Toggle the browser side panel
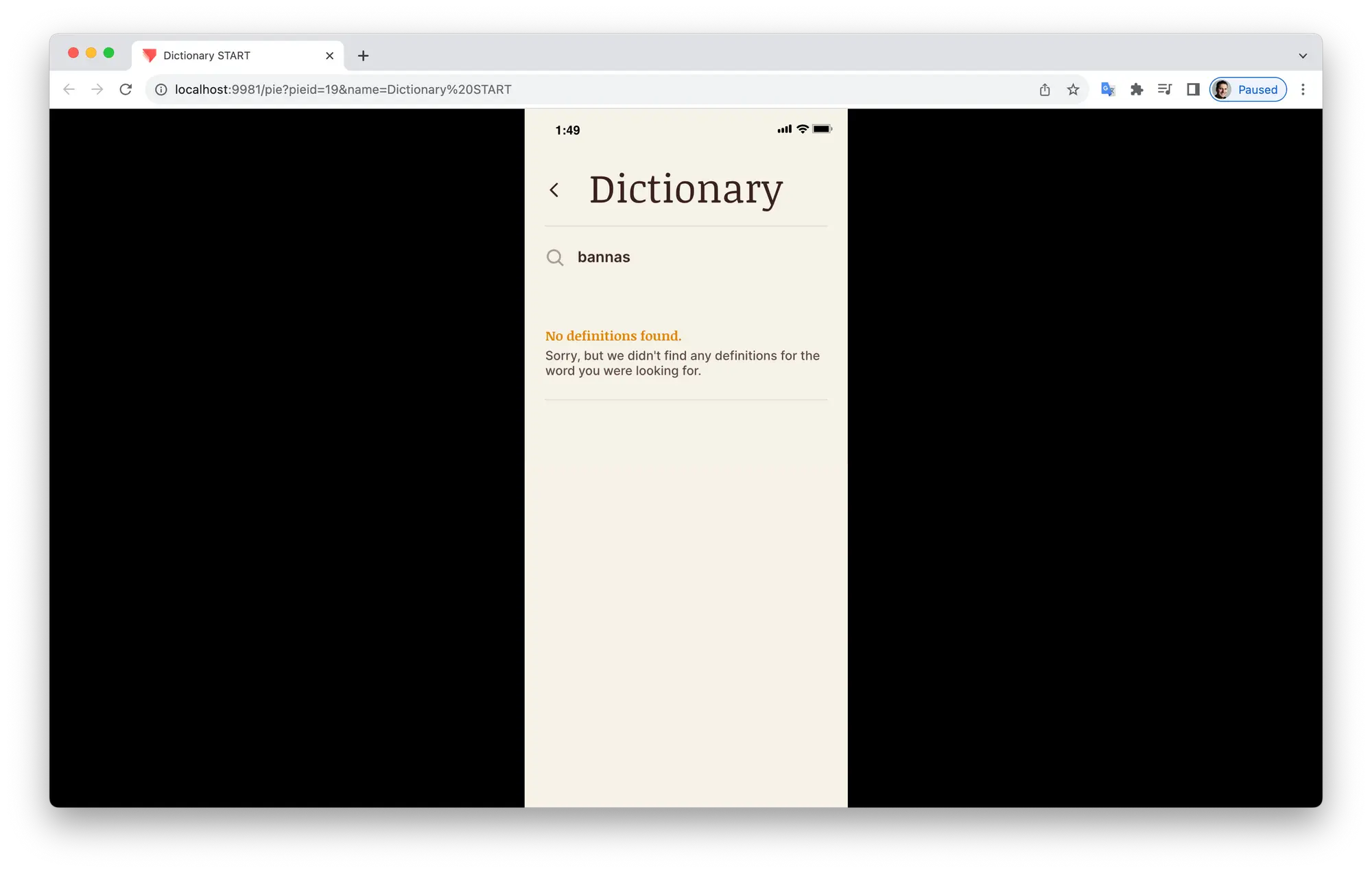Image resolution: width=1372 pixels, height=873 pixels. (x=1193, y=89)
